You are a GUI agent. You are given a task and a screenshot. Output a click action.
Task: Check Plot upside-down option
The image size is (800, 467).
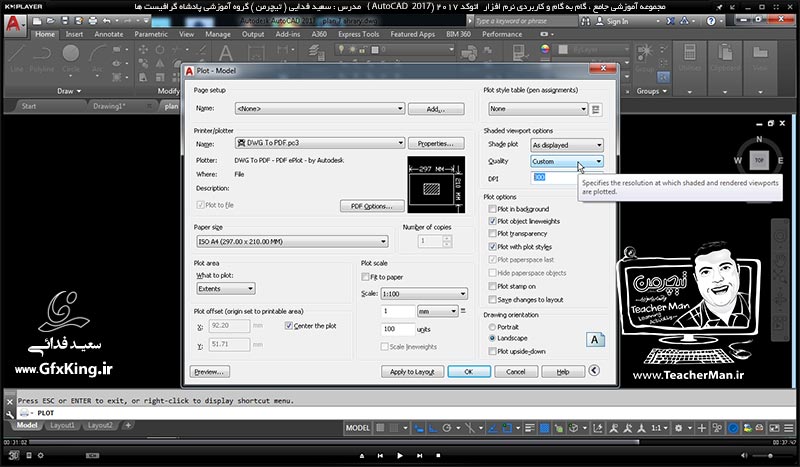coord(492,351)
